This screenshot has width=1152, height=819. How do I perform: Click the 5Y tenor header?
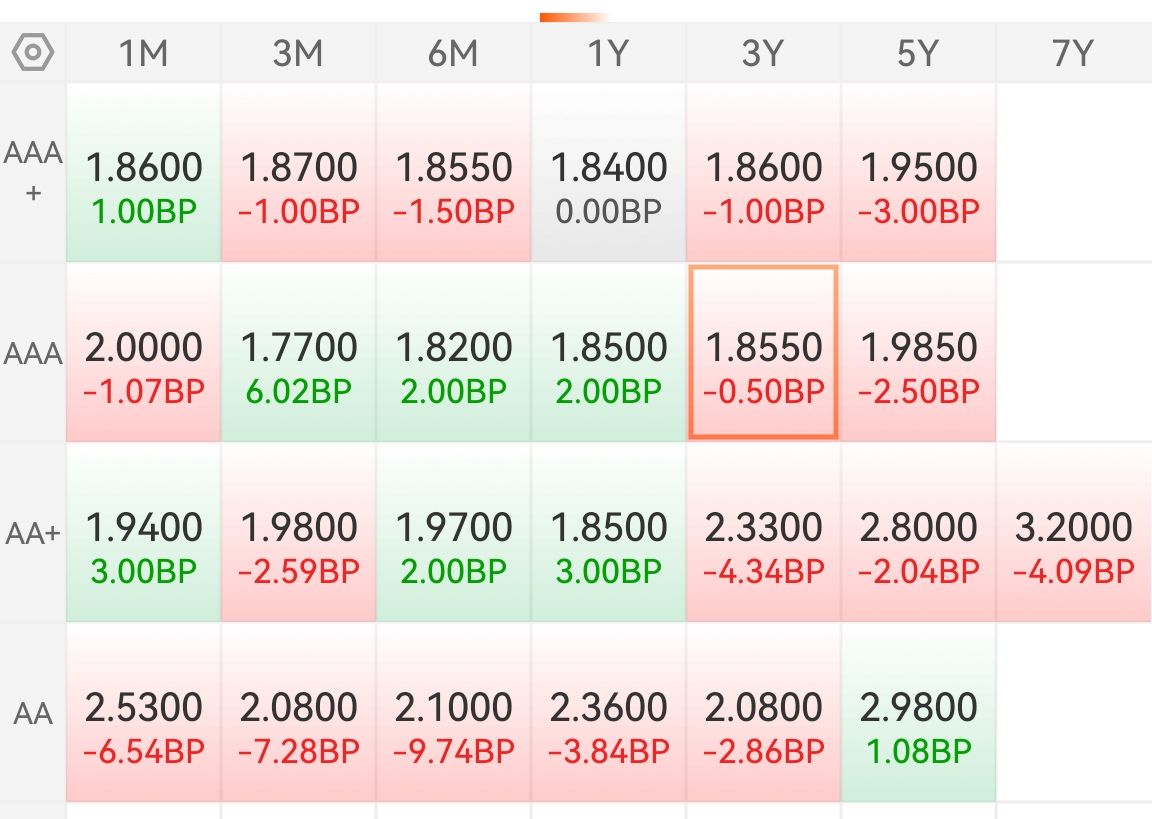[918, 53]
